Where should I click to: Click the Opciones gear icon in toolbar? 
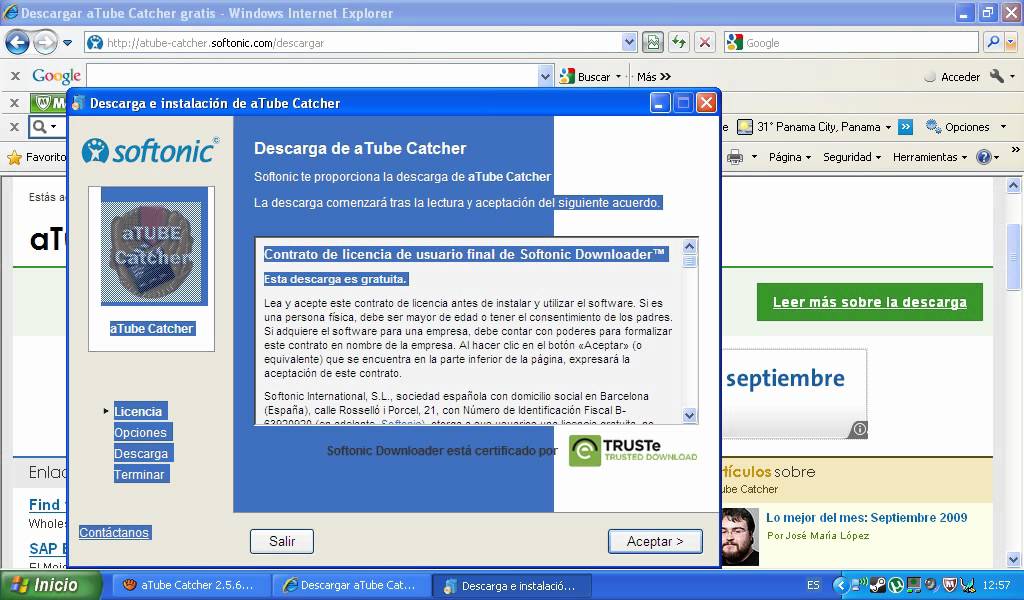(x=933, y=127)
